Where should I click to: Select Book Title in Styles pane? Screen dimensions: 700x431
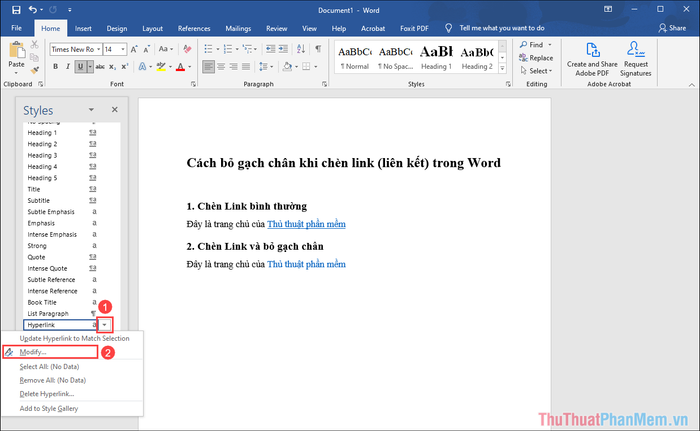[x=62, y=302]
